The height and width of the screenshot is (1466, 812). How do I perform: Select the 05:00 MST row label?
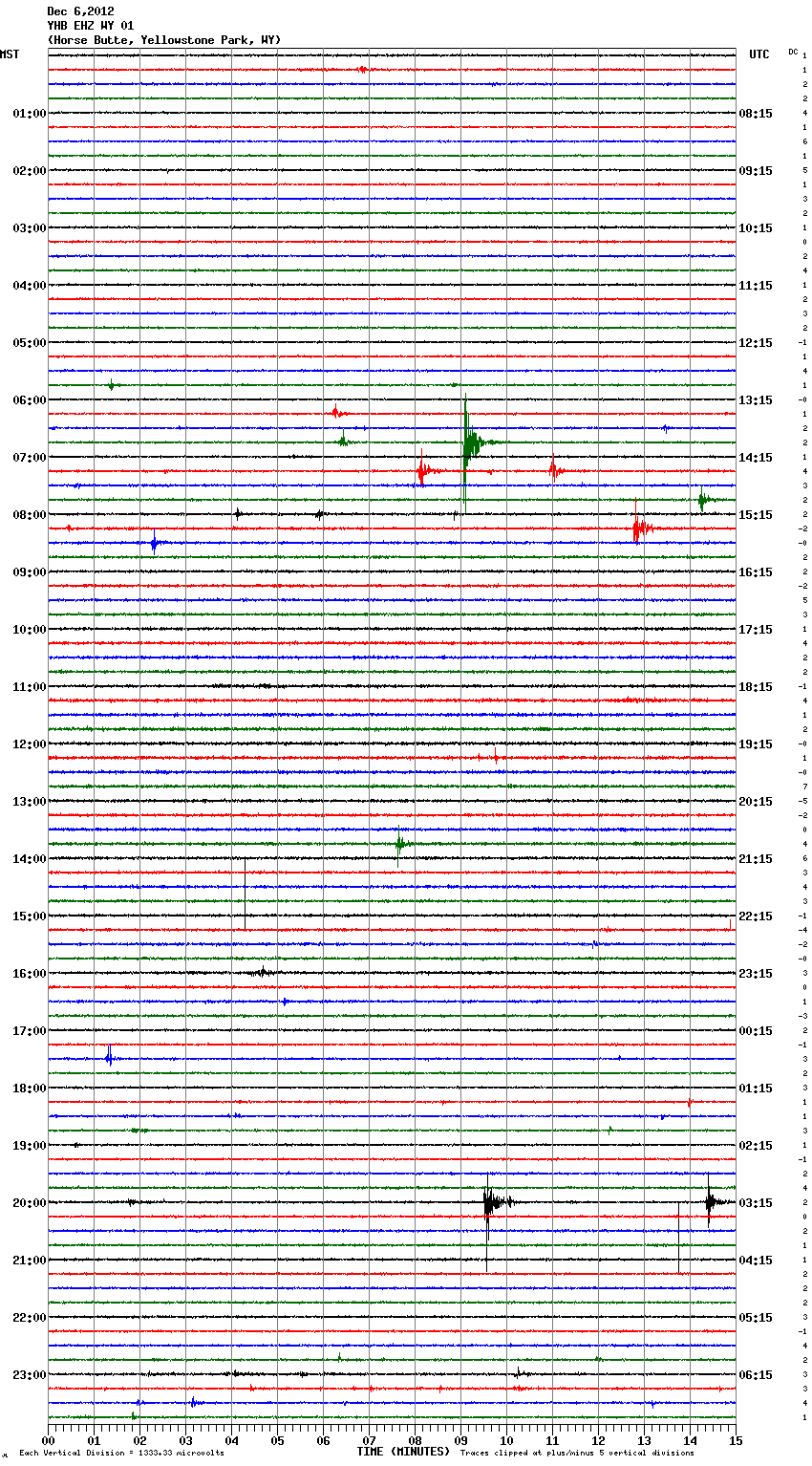tap(30, 343)
